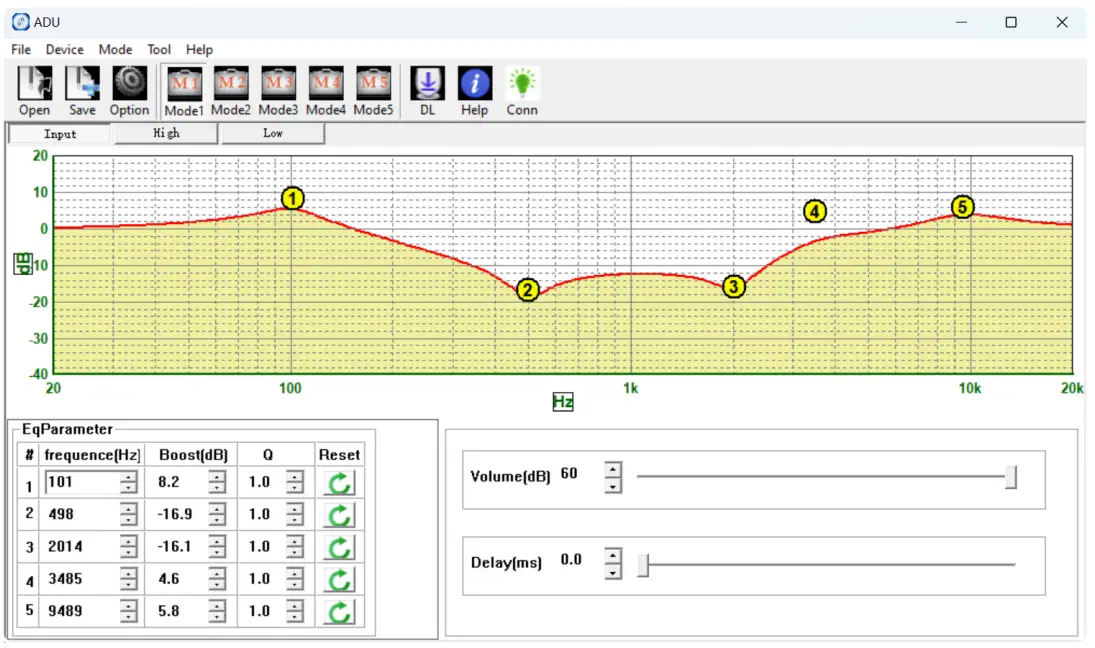Screen dimensions: 1095x648
Task: Increase Delay(ms) with up spinner
Action: (x=613, y=556)
